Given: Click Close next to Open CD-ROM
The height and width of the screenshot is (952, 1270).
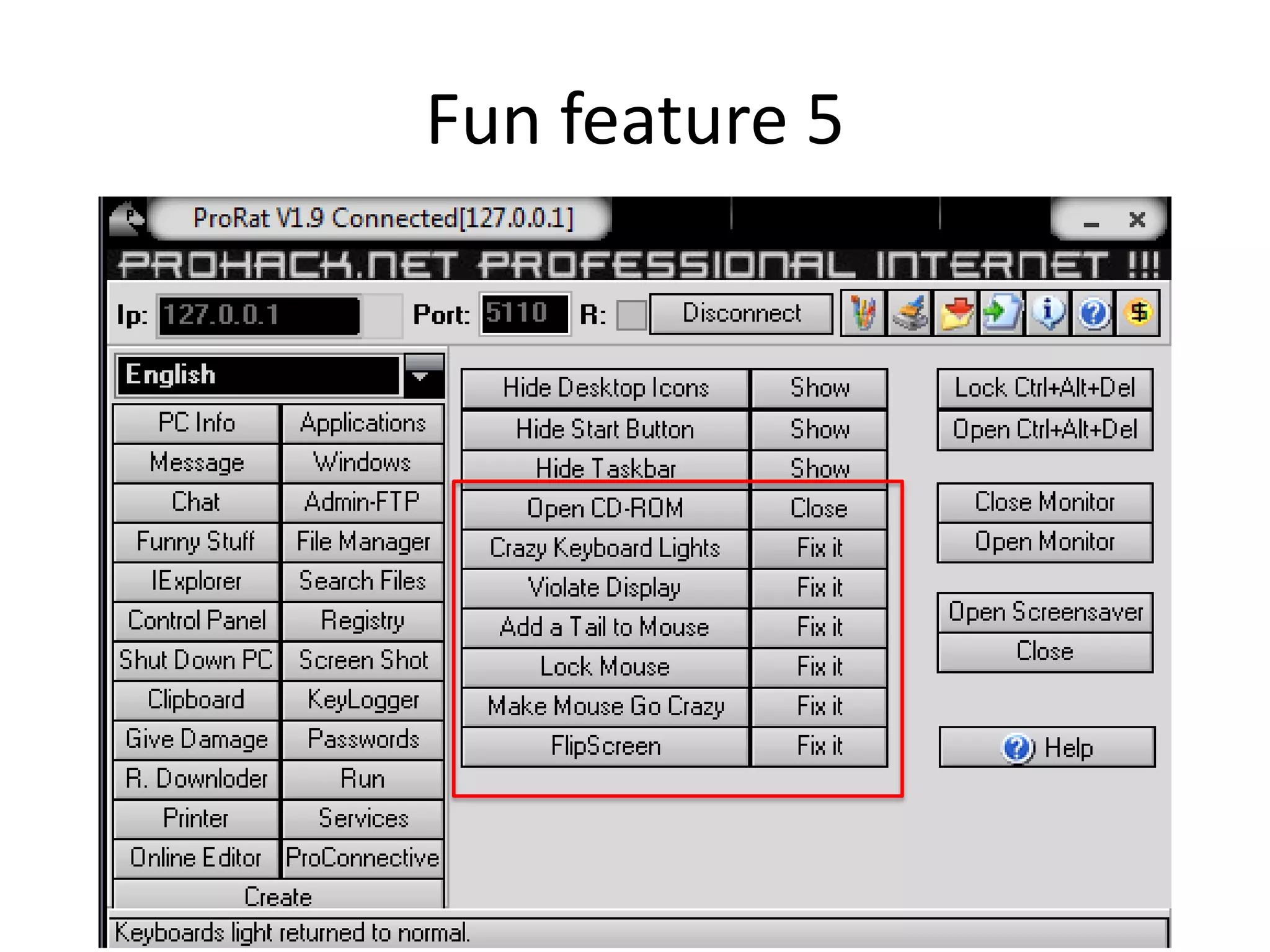Looking at the screenshot, I should pos(819,509).
